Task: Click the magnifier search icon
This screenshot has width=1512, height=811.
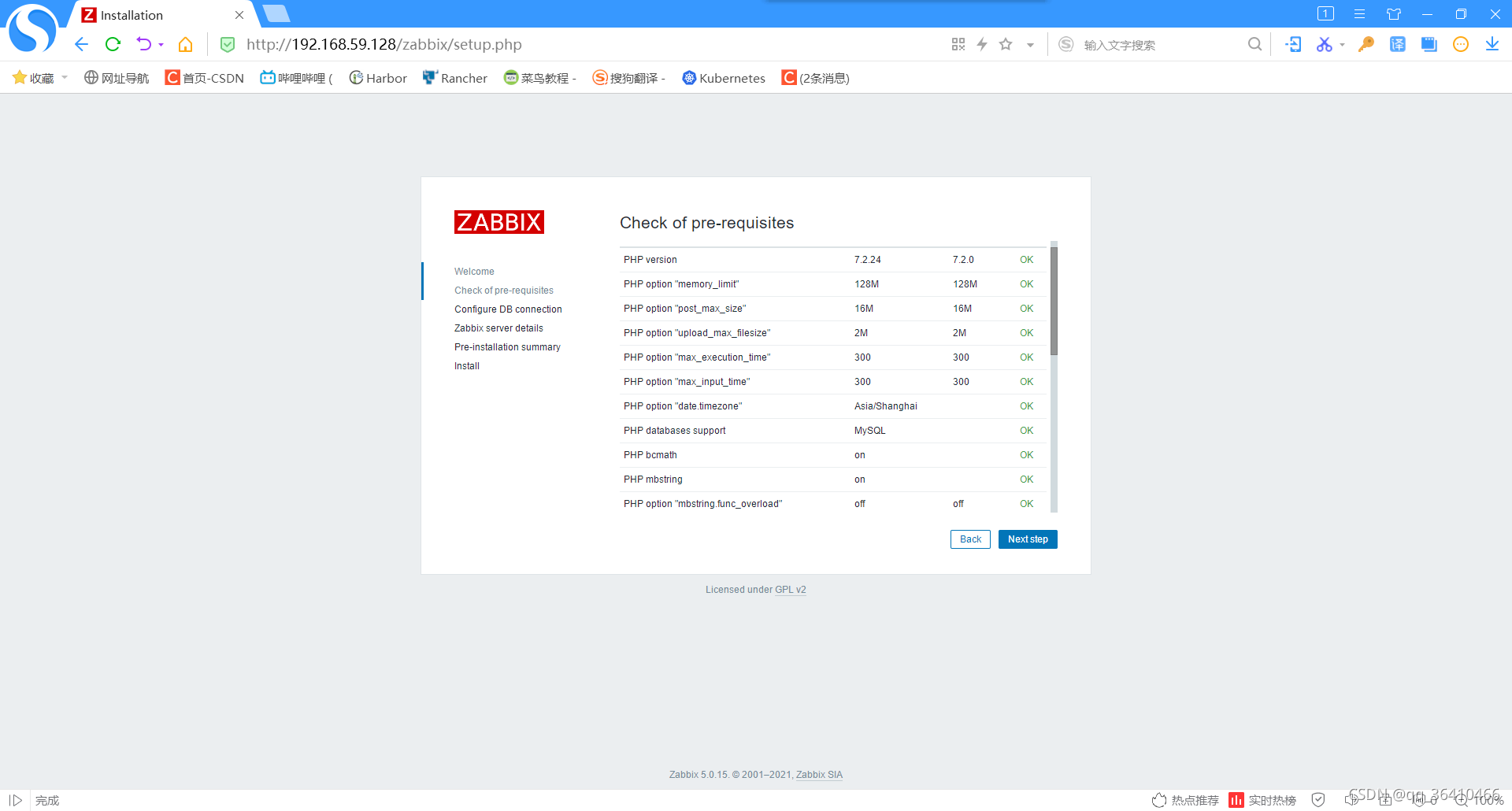Action: [x=1254, y=45]
